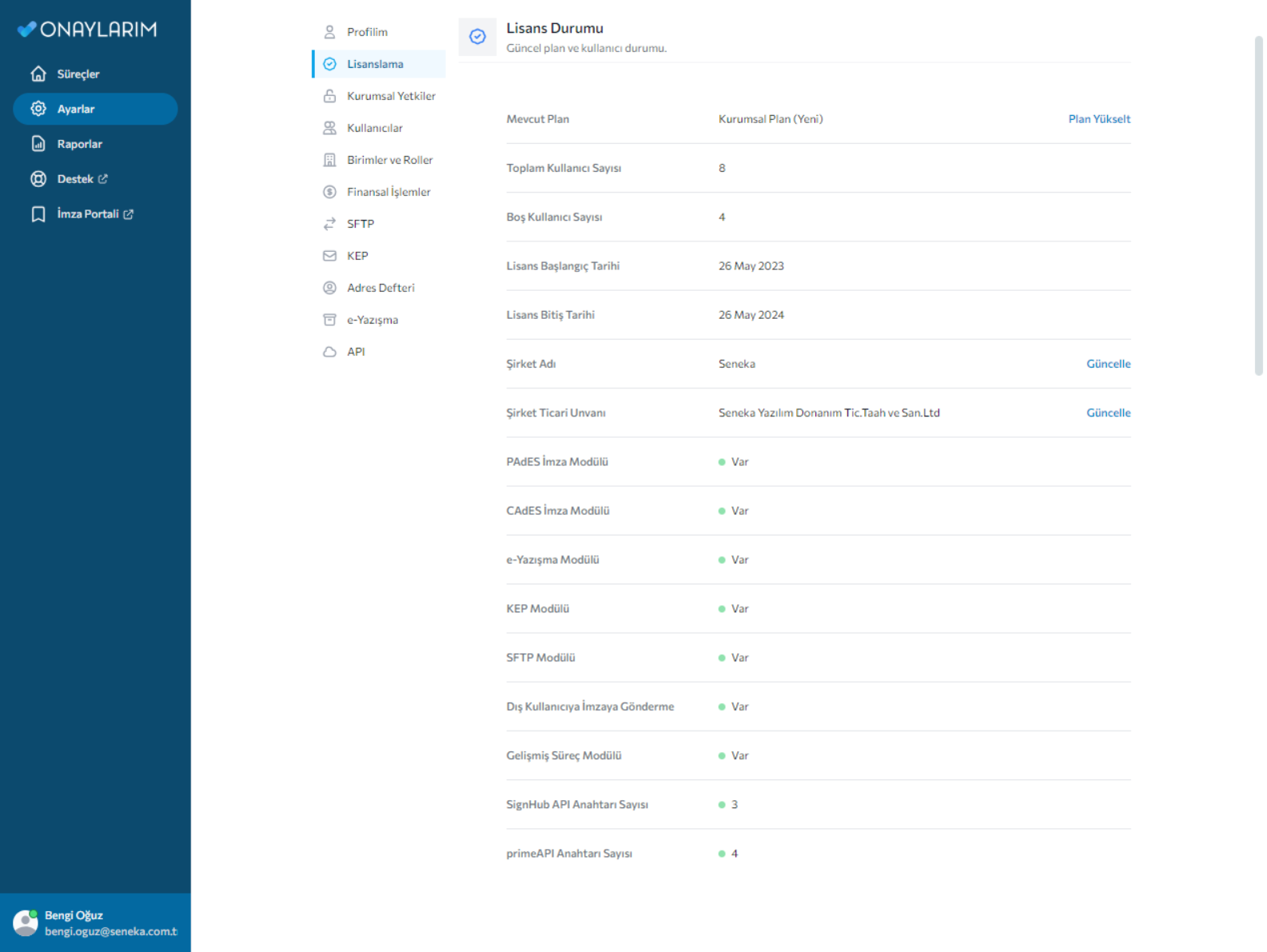Image resolution: width=1267 pixels, height=952 pixels.
Task: Click Güncelle for Şirket Ticari Unvanı
Action: [1107, 412]
